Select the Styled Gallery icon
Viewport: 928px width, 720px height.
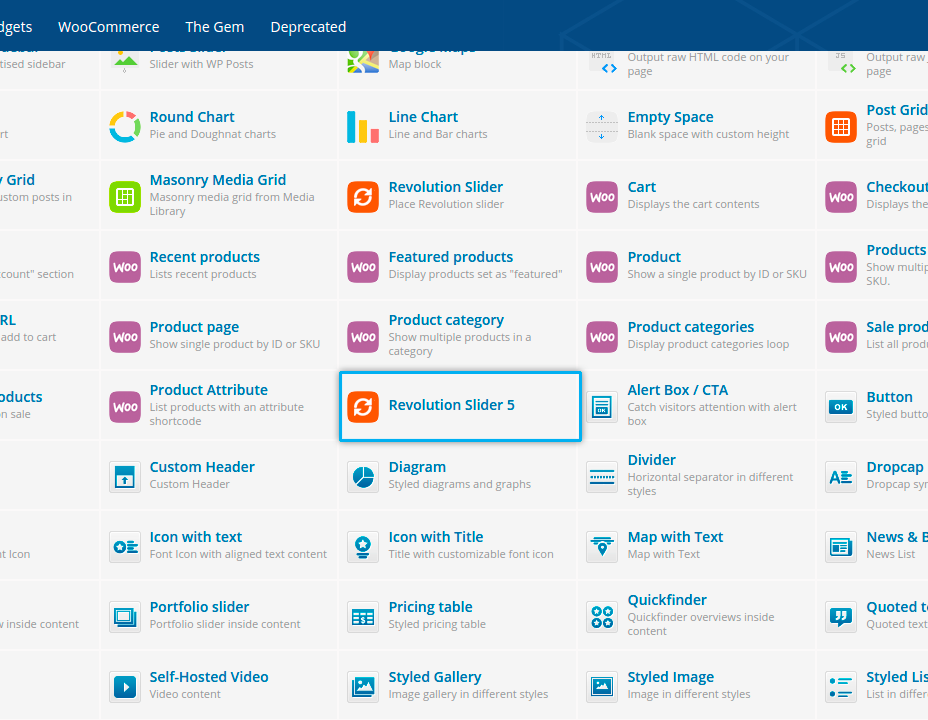363,687
